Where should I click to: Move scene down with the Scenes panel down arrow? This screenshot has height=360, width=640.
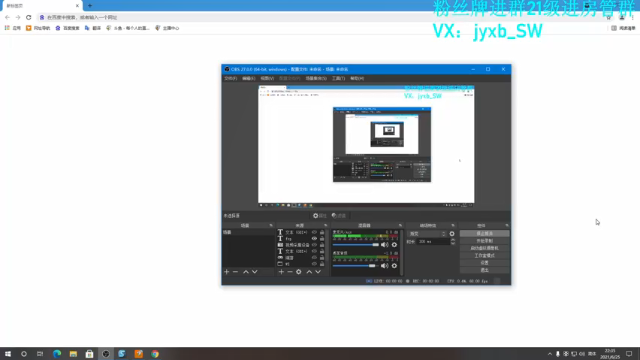(255, 272)
